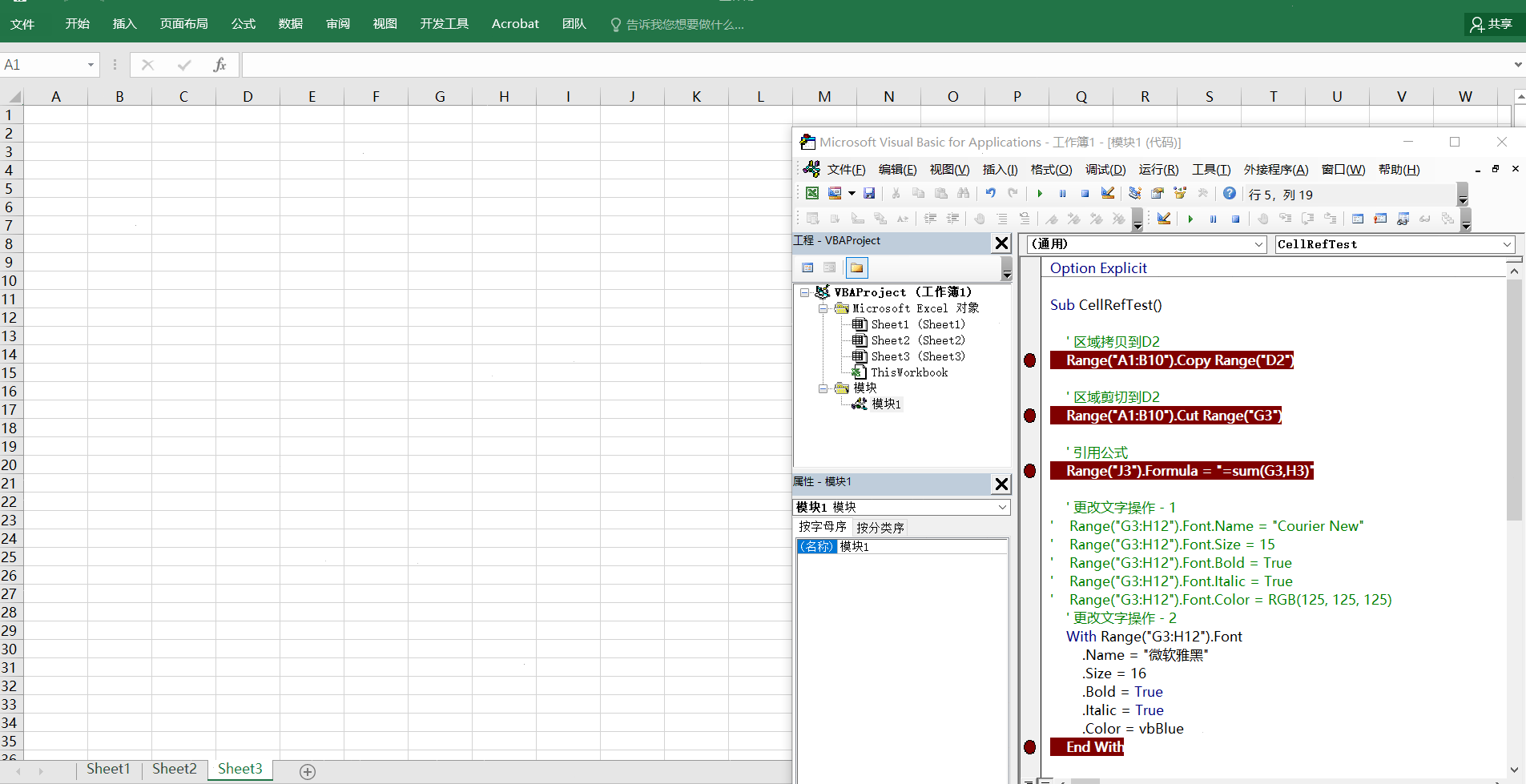Image resolution: width=1526 pixels, height=784 pixels.
Task: Collapse the 模块 folder node
Action: 823,388
